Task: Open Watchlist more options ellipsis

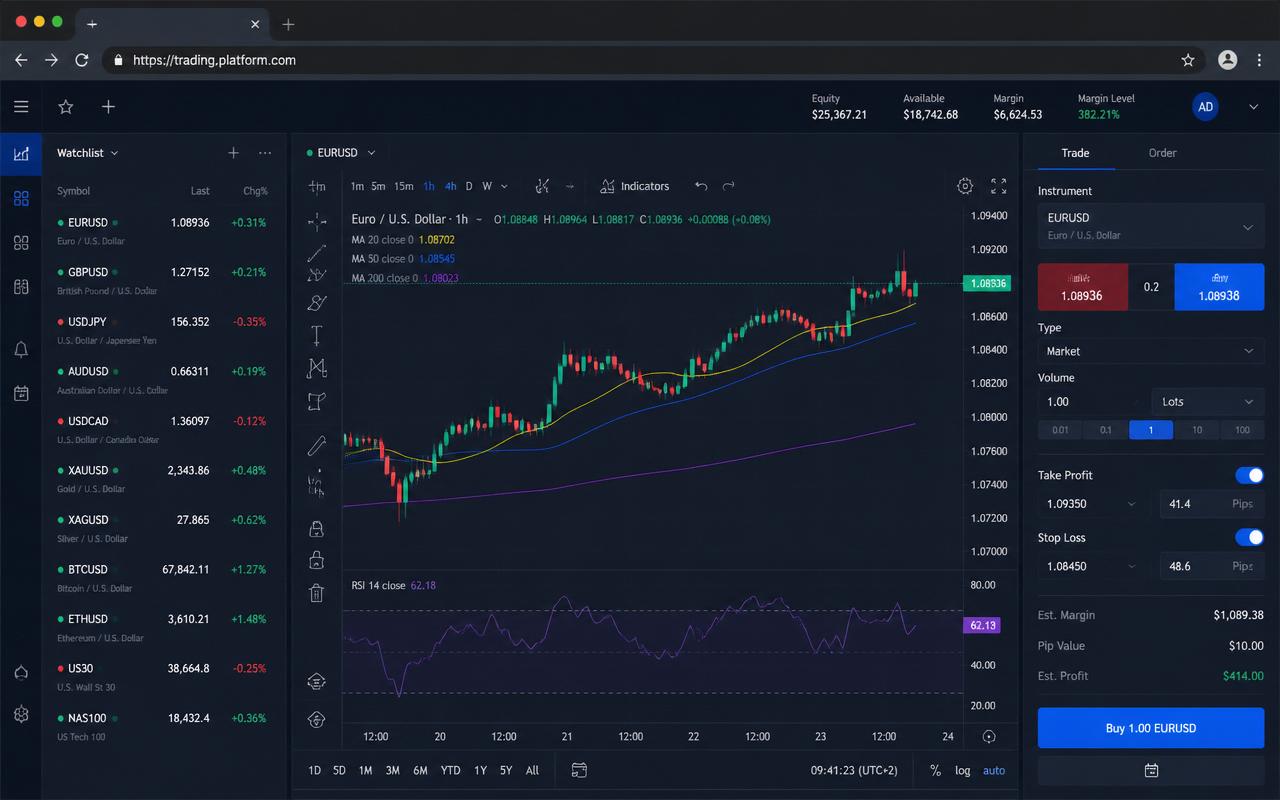Action: click(x=265, y=153)
